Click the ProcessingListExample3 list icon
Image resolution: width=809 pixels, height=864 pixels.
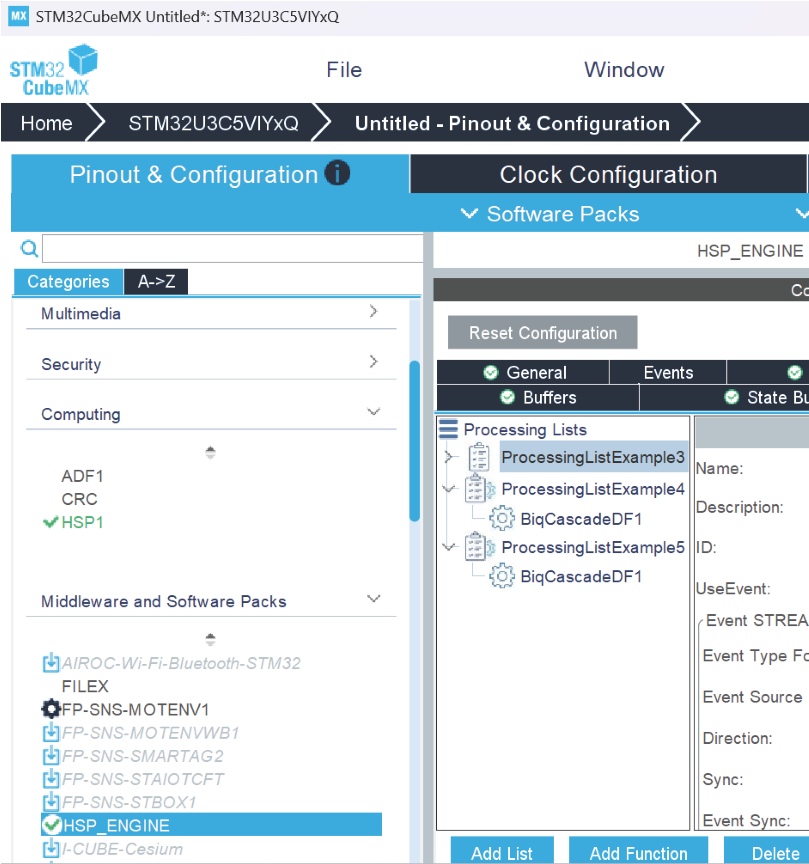point(479,457)
